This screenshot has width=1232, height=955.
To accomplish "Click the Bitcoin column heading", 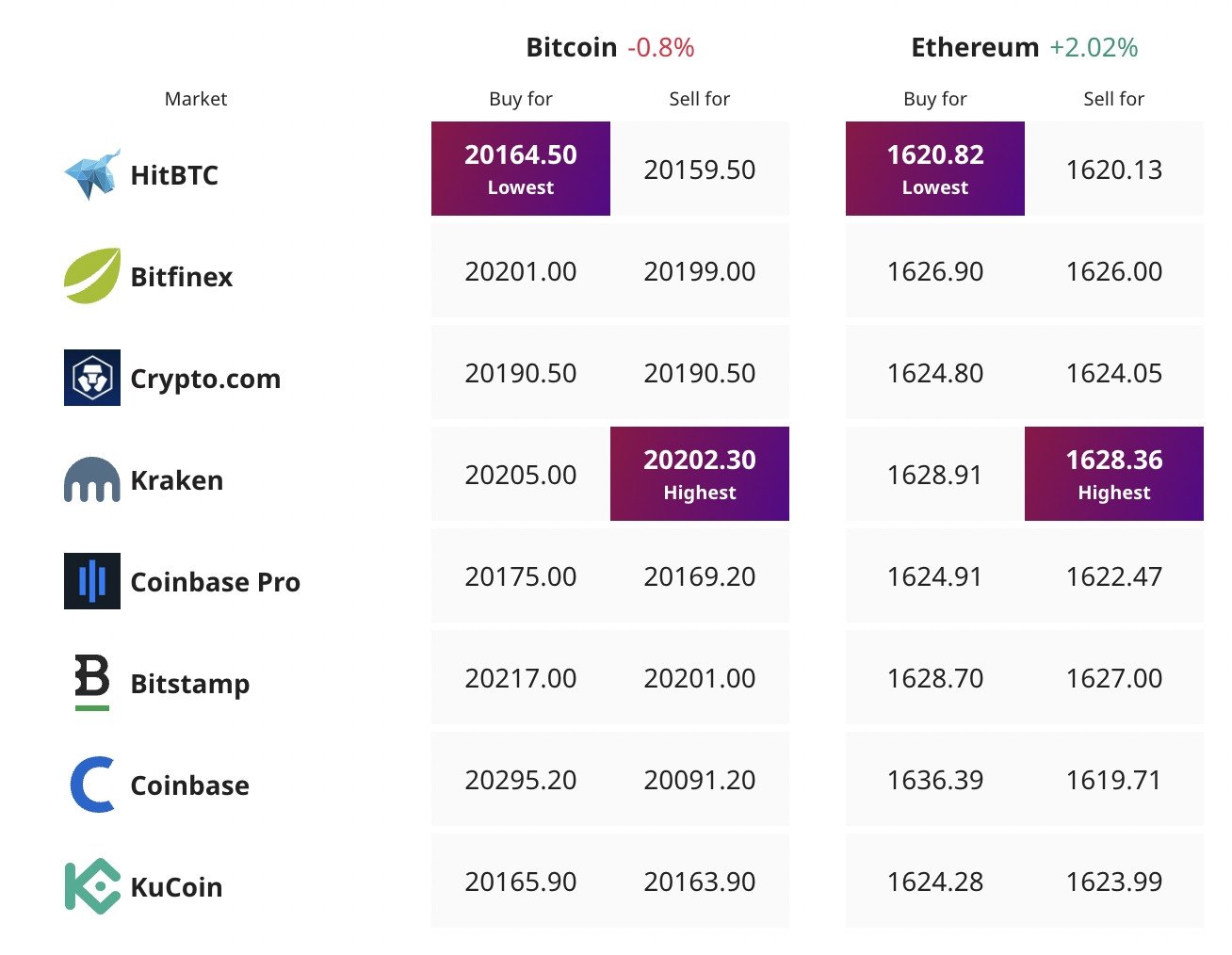I will (x=571, y=47).
